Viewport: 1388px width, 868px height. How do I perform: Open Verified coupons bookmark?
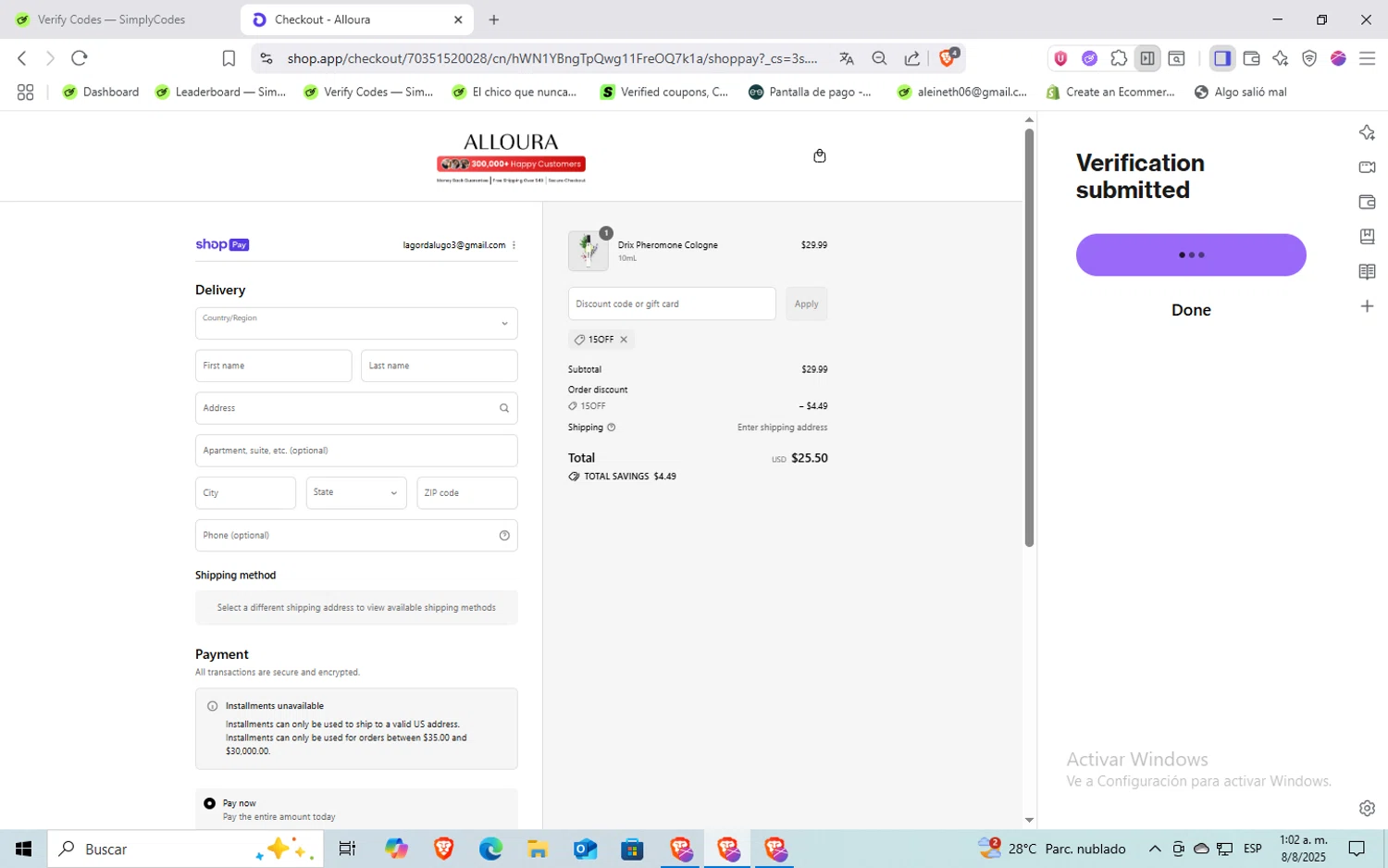[x=663, y=93]
